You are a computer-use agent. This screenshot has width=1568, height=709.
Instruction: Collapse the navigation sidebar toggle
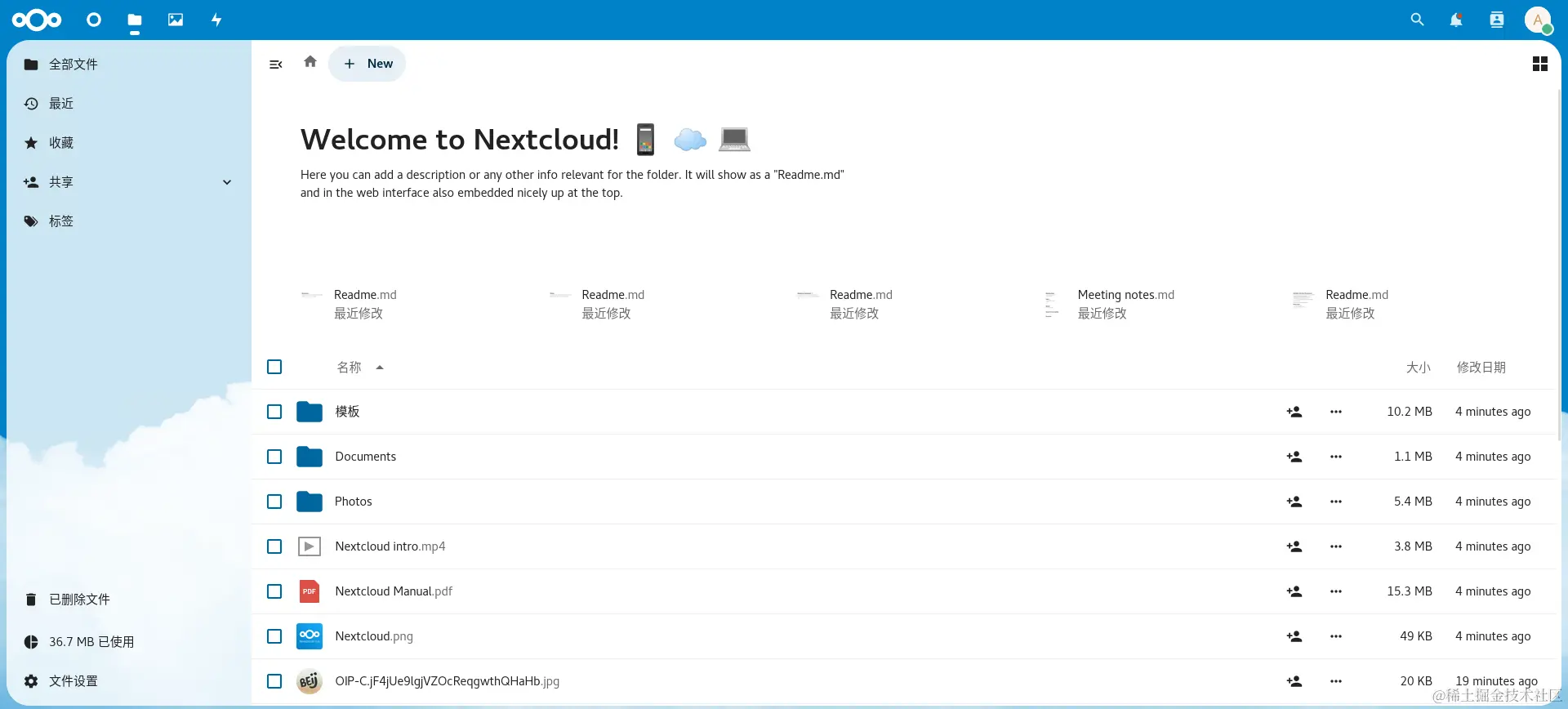click(x=276, y=64)
